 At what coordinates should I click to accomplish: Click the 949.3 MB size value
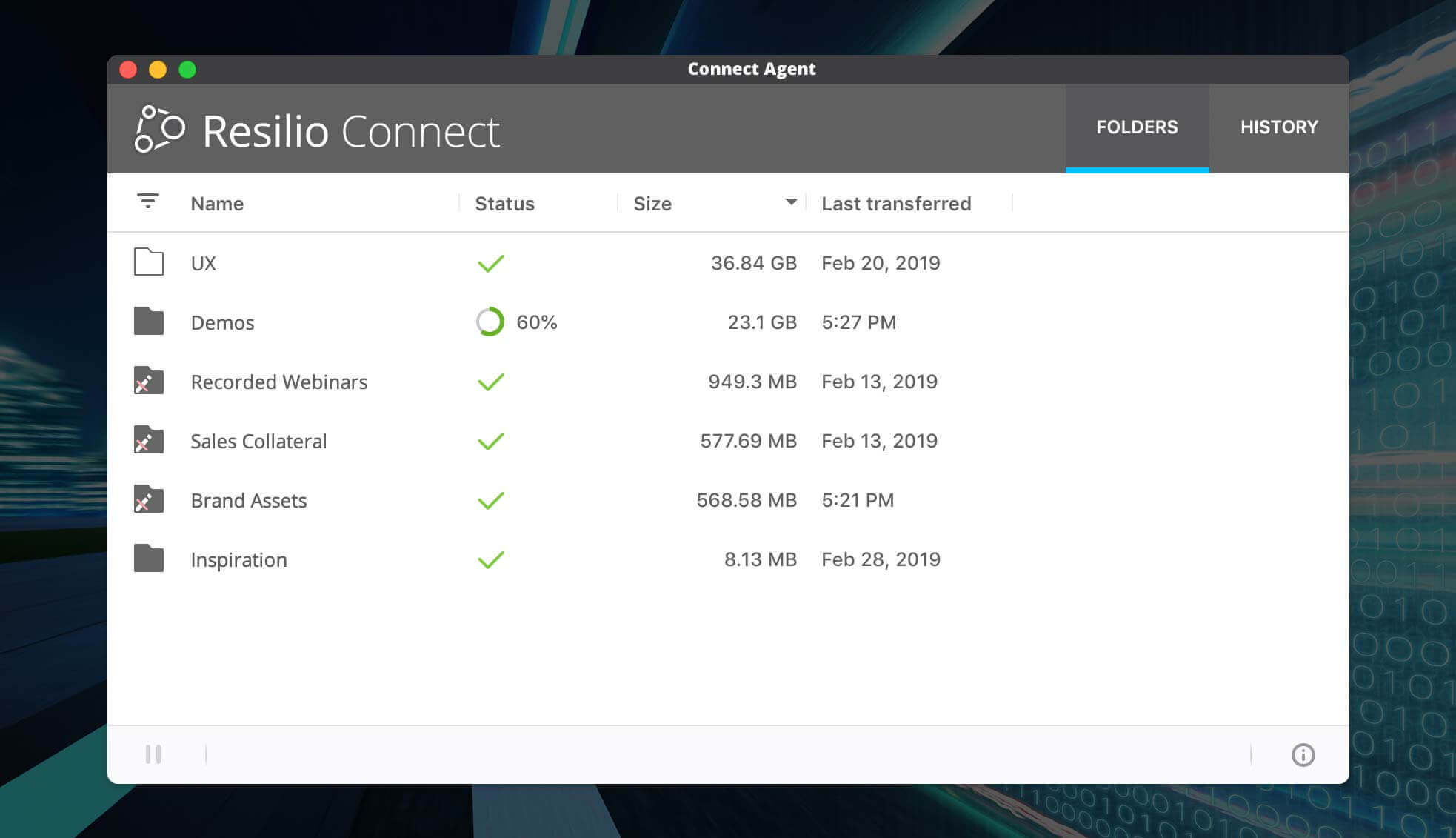click(752, 382)
